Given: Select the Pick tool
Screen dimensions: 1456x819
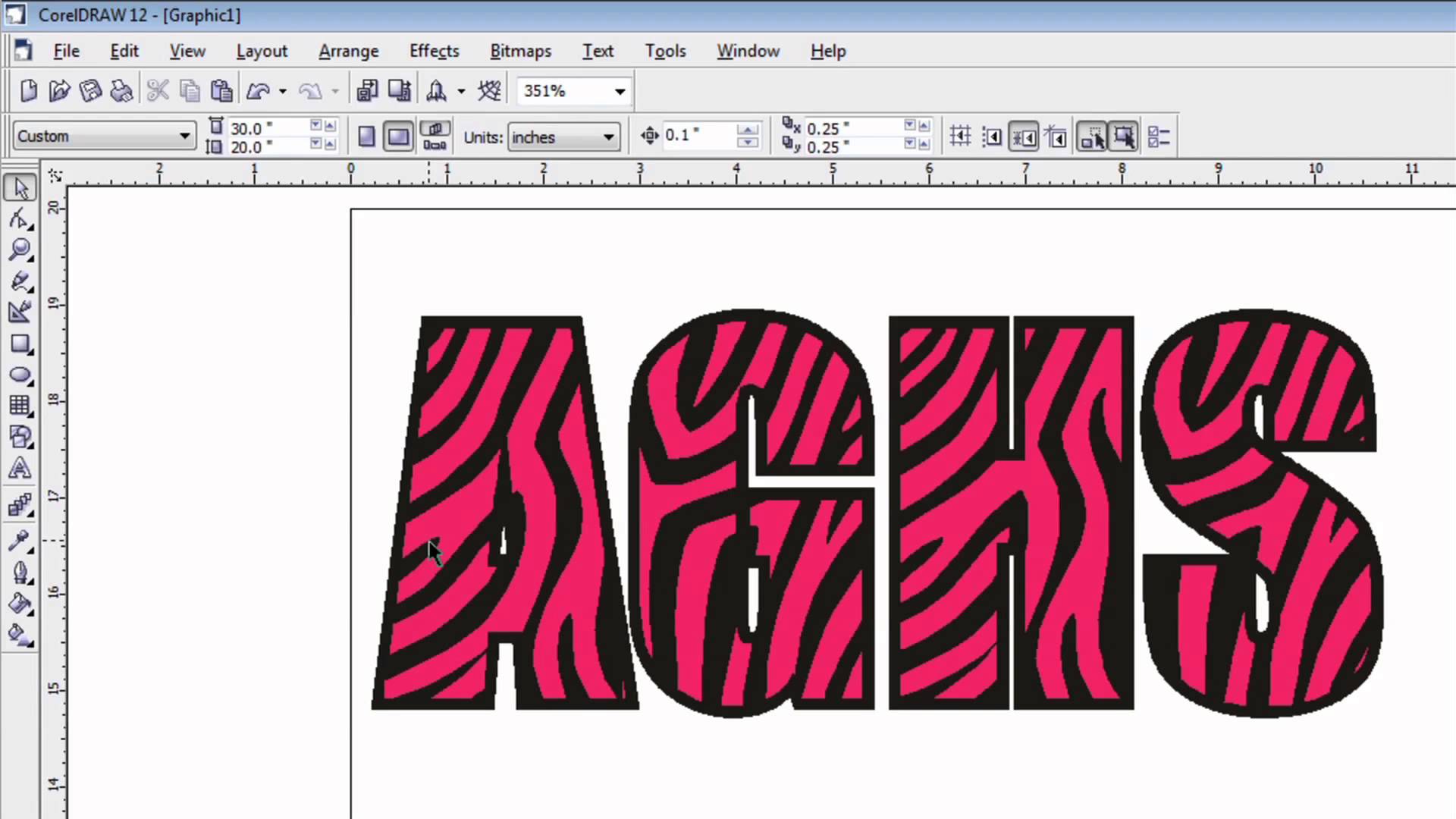Looking at the screenshot, I should click(20, 187).
